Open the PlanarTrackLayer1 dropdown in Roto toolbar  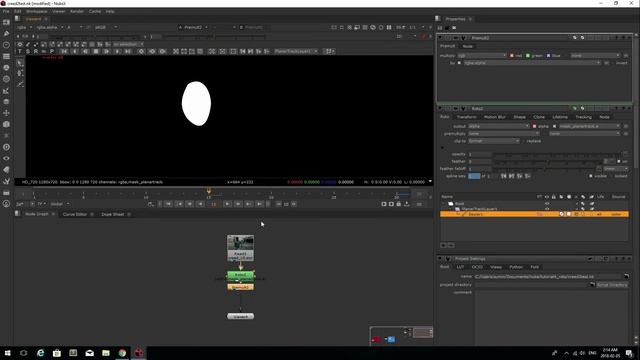tap(296, 51)
